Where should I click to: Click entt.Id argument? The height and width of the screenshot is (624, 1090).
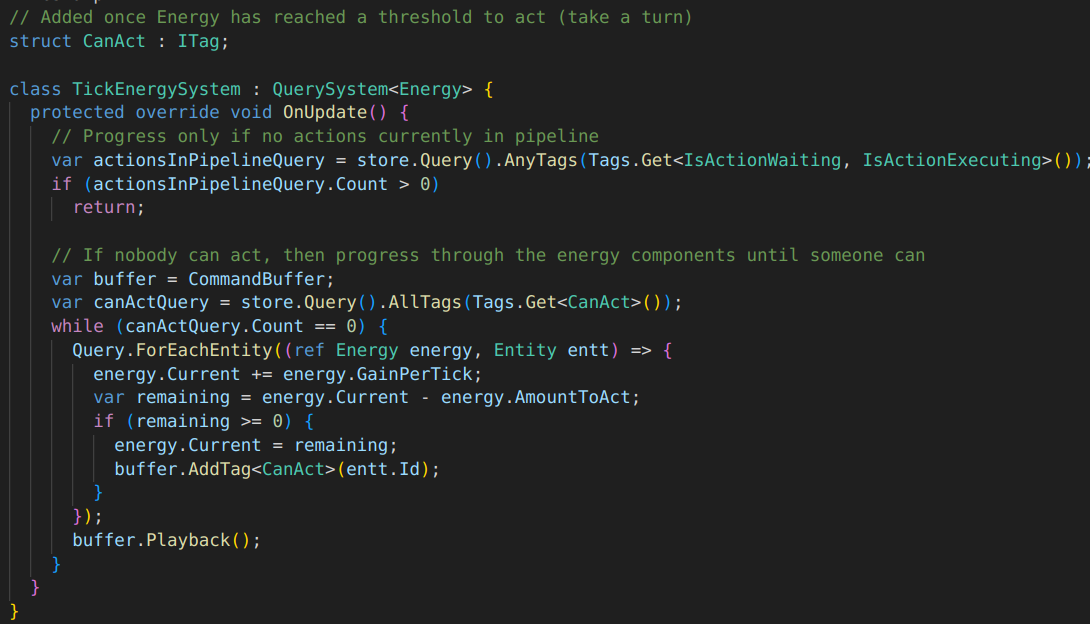pos(383,469)
